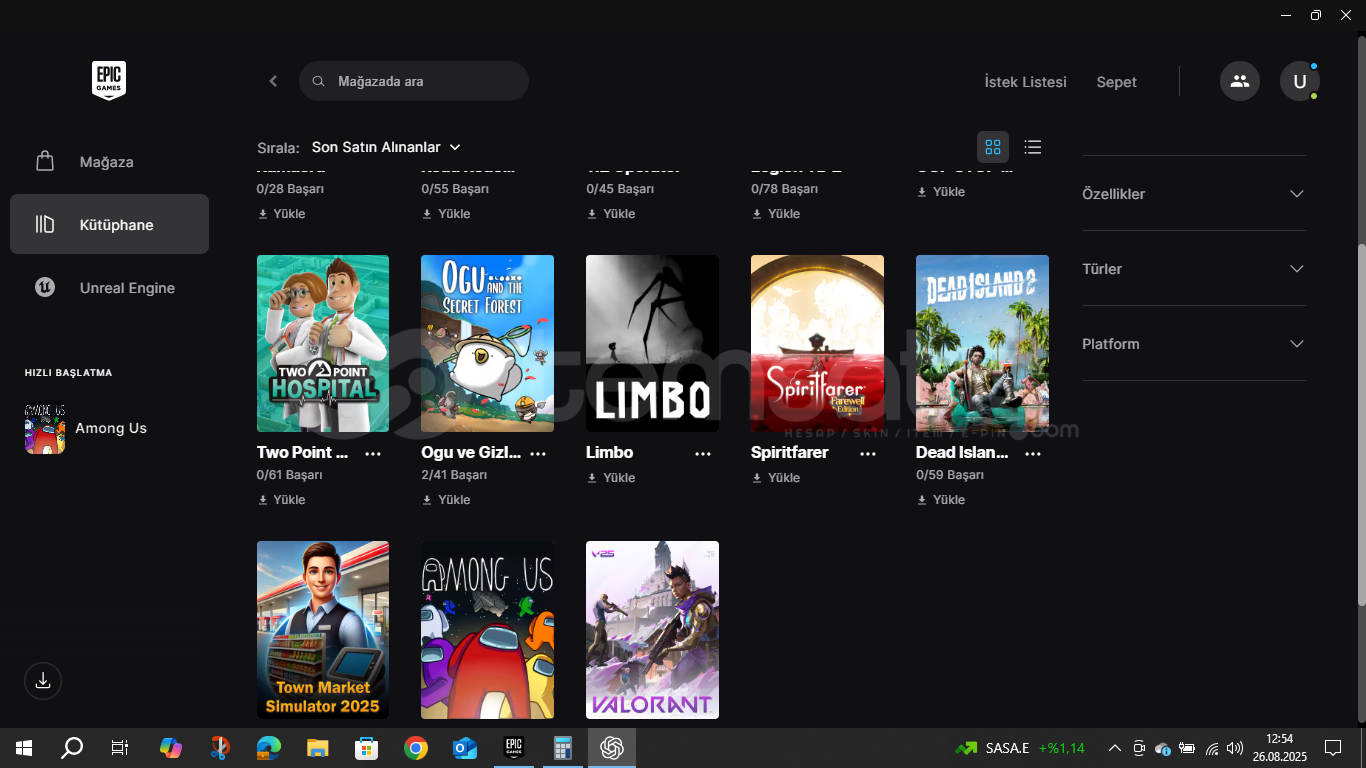Open İstek Listesi
The image size is (1366, 768).
coord(1025,82)
